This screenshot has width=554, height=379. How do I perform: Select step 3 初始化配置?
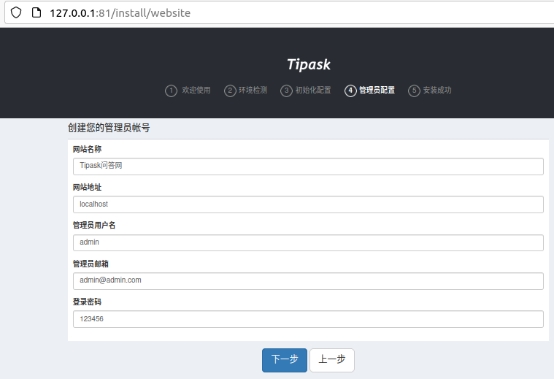306,90
